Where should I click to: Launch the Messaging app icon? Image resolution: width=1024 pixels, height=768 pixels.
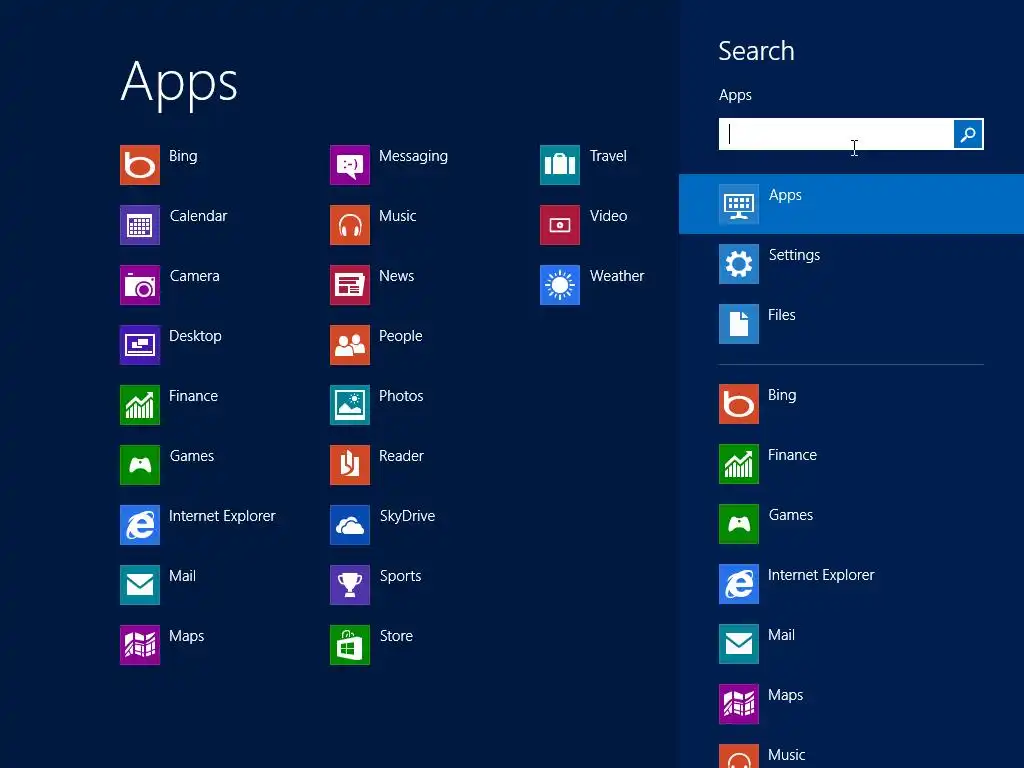coord(350,165)
